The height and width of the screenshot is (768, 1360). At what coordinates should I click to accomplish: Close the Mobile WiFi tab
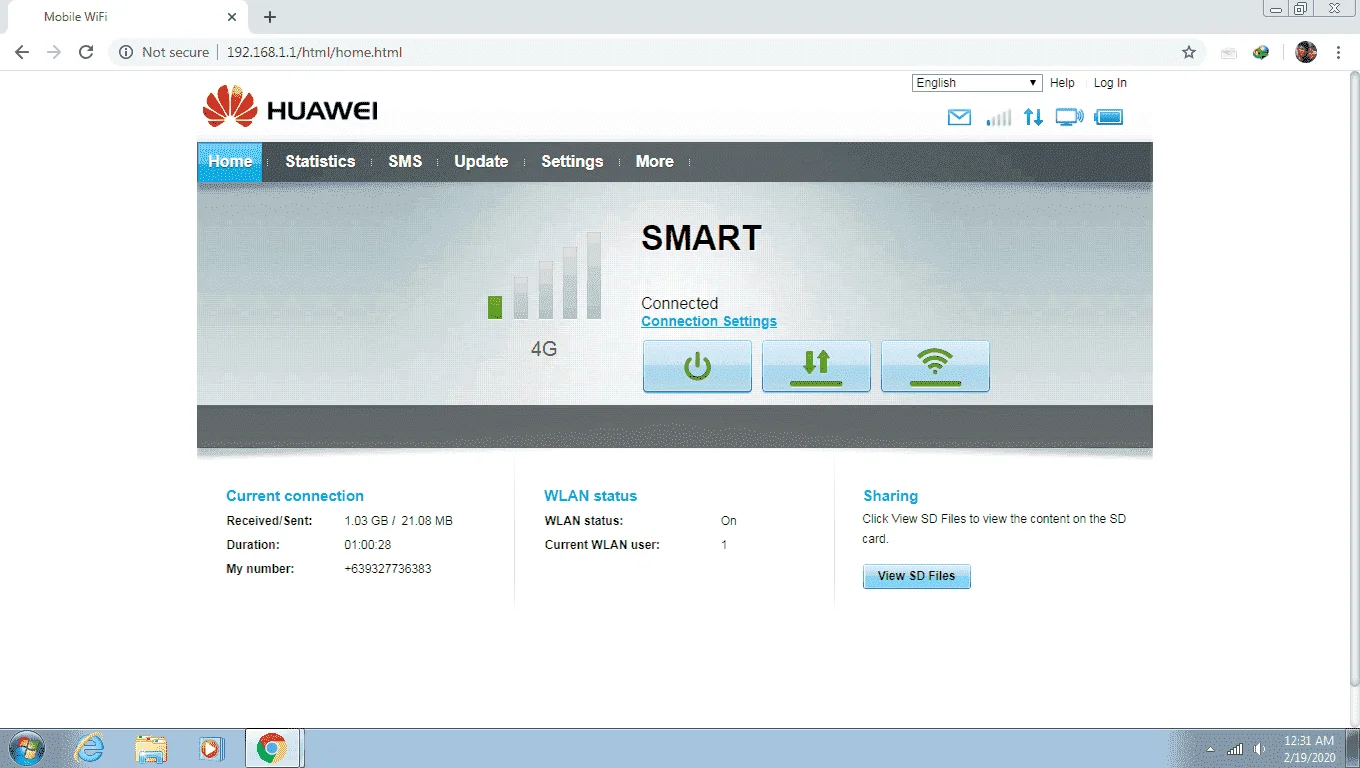[232, 17]
